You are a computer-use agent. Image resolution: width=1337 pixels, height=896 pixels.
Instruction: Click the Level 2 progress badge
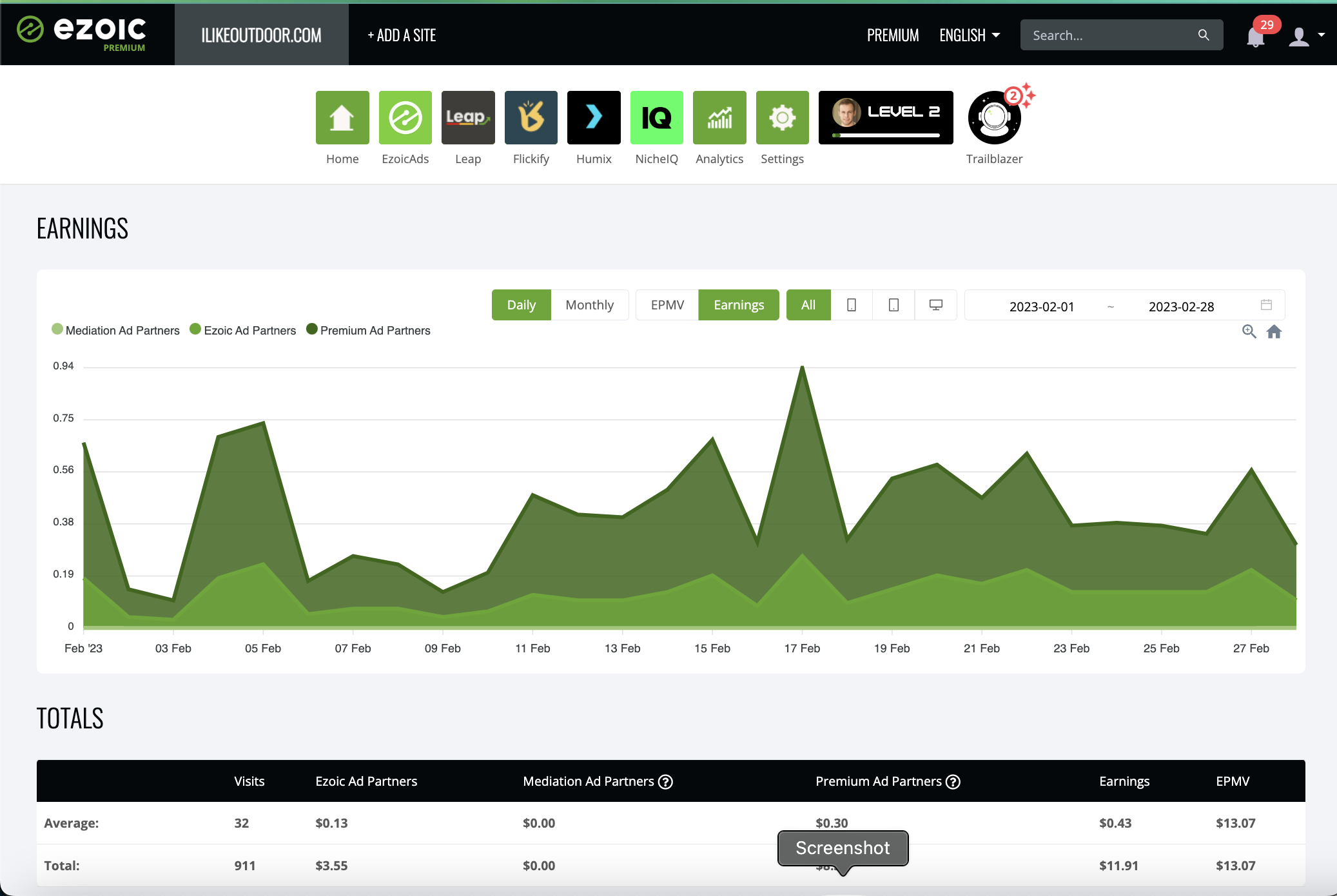point(886,117)
